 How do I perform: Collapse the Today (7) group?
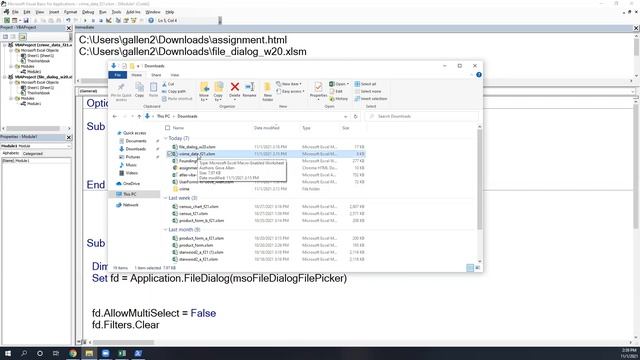[165, 138]
